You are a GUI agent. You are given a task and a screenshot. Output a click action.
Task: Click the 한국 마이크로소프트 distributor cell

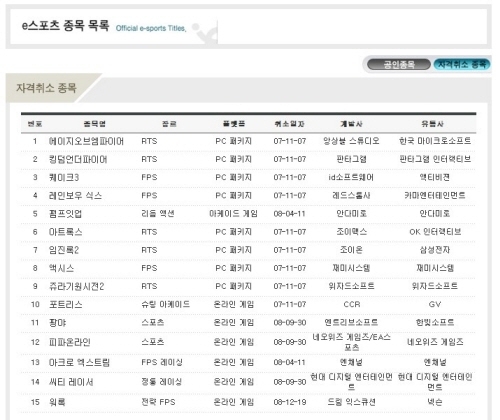coord(435,141)
